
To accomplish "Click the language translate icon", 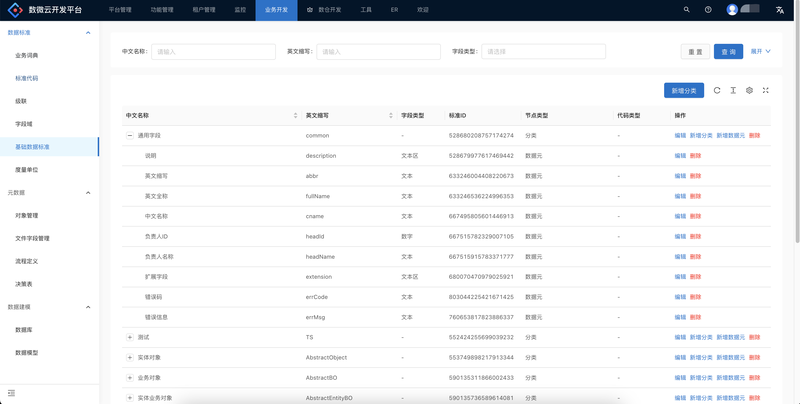I will [x=779, y=9].
